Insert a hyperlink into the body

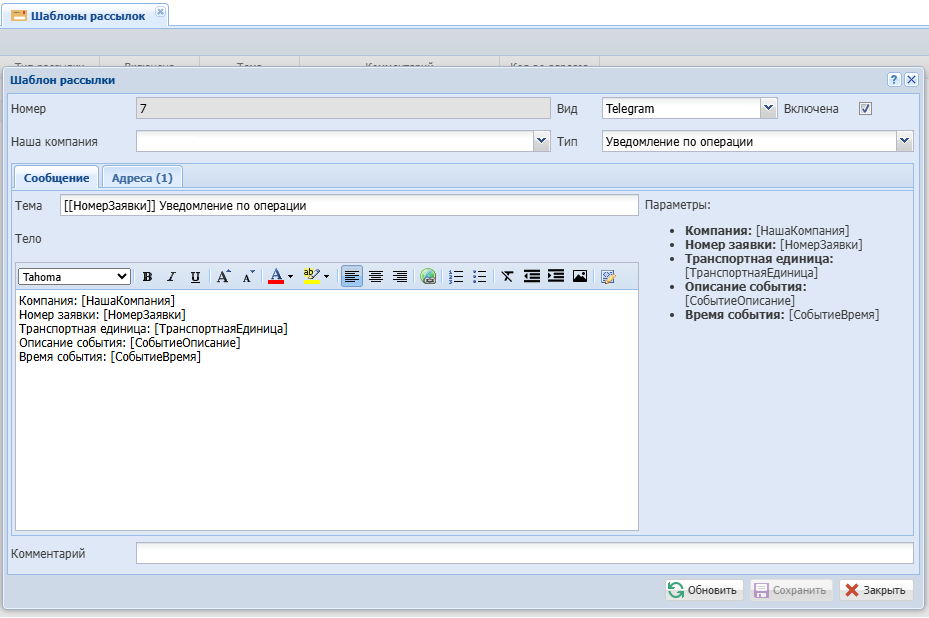pos(428,277)
